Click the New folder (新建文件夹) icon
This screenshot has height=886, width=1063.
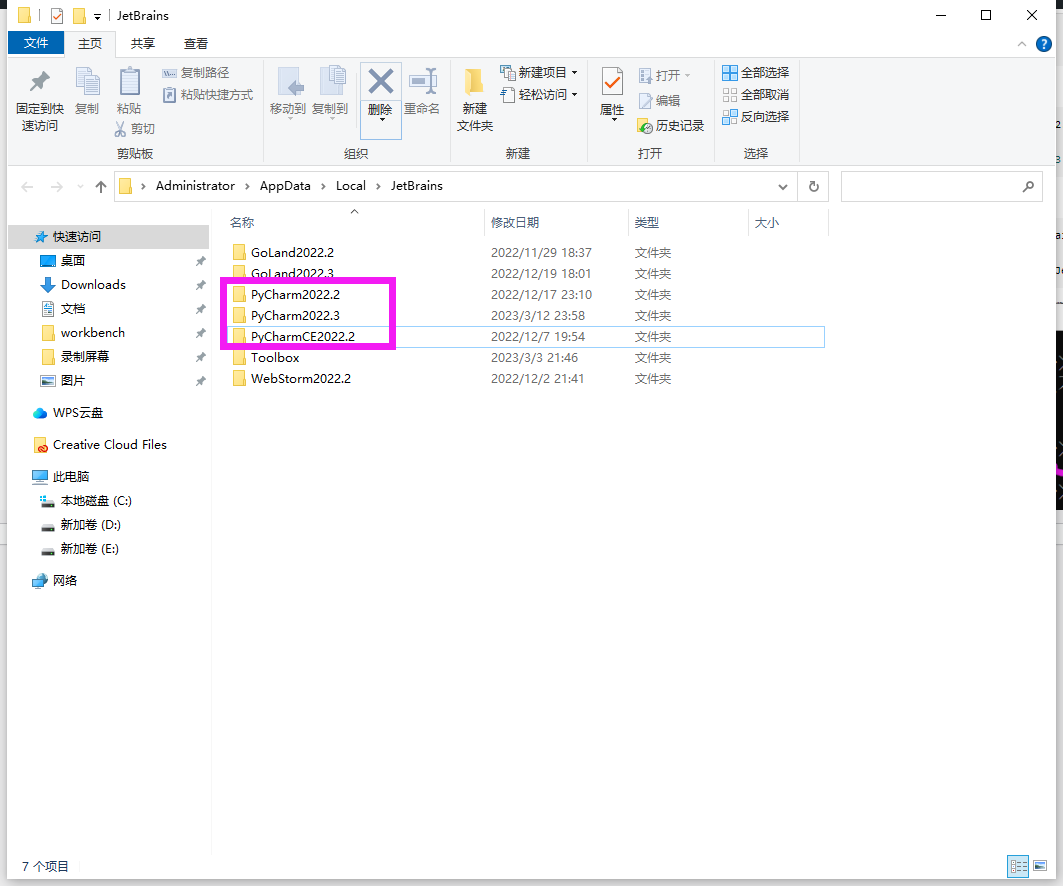point(474,82)
